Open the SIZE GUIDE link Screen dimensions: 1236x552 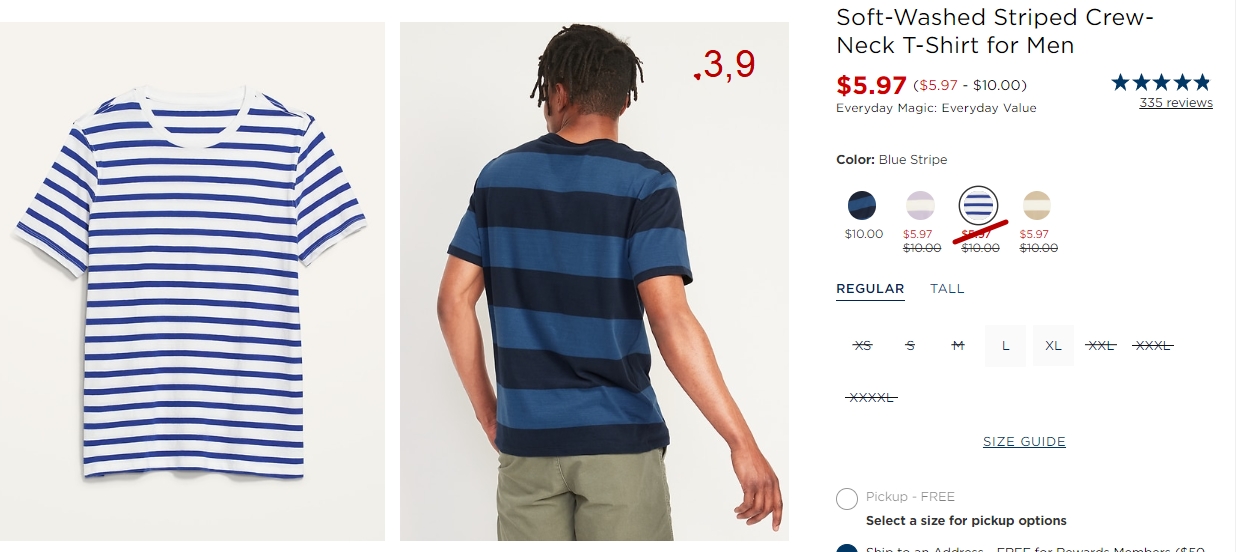(1024, 442)
